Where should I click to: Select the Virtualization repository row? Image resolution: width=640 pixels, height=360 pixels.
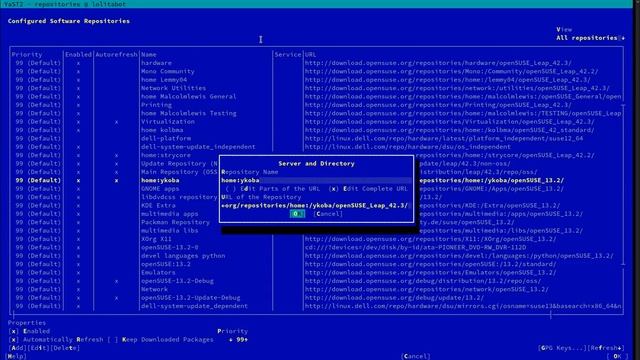316,121
